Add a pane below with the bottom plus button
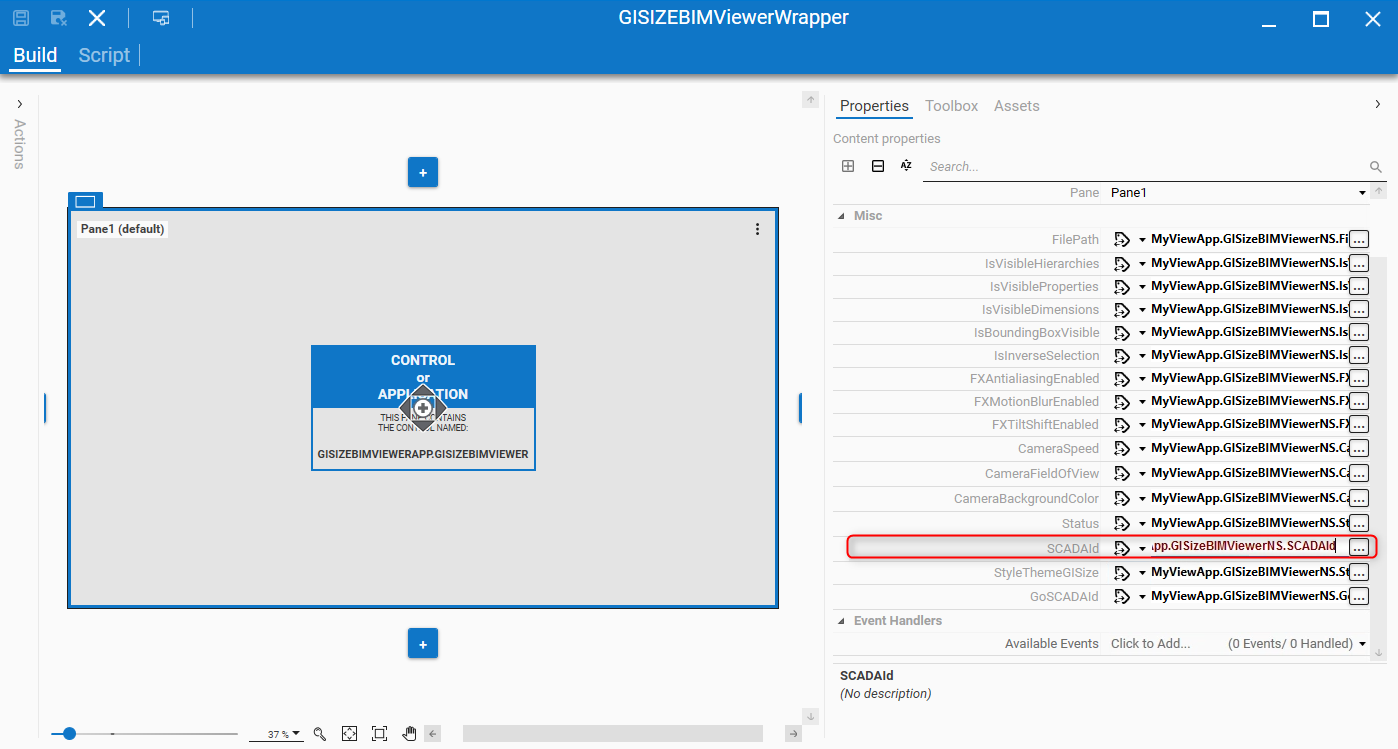 click(x=423, y=643)
